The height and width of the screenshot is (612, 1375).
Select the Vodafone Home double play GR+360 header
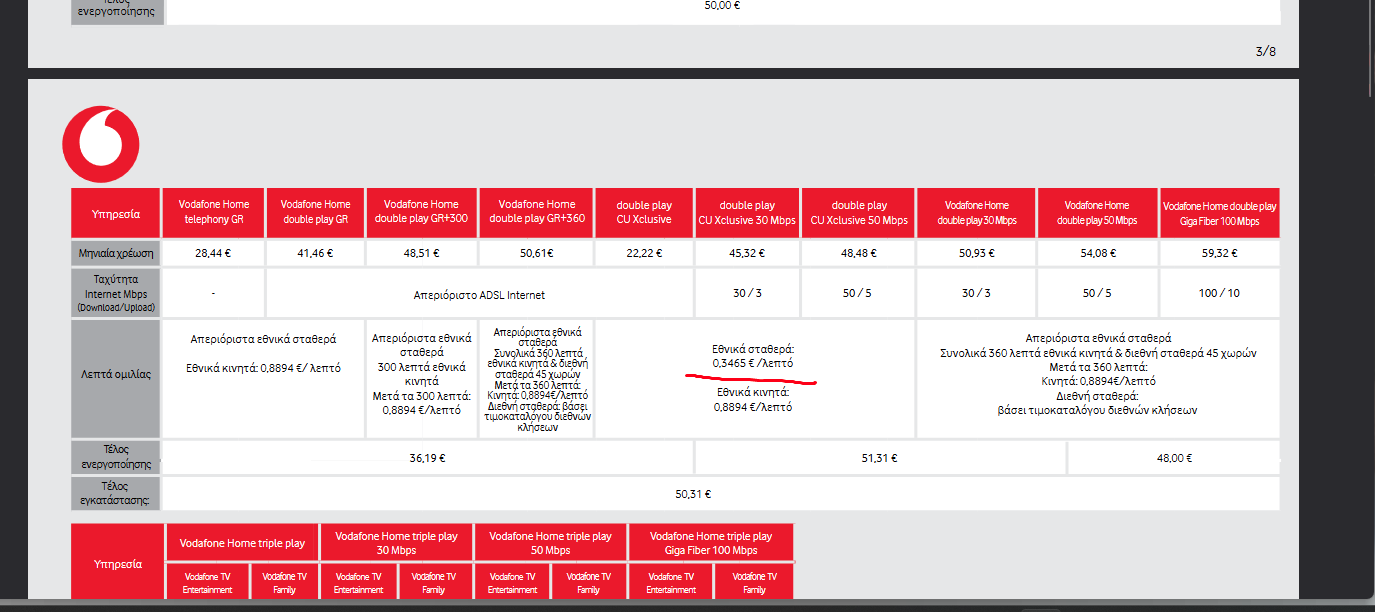tap(536, 212)
